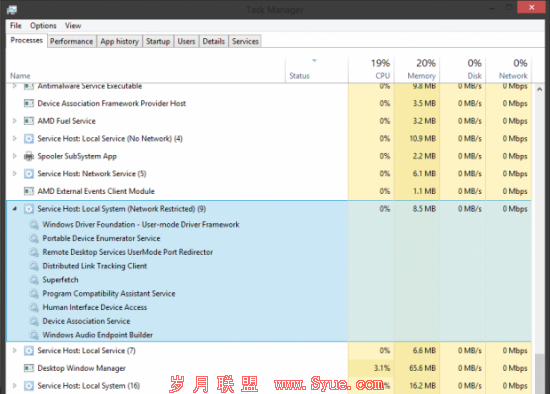Sort processes by CPU column header
Screen dimensions: 550x394
pyautogui.click(x=371, y=70)
